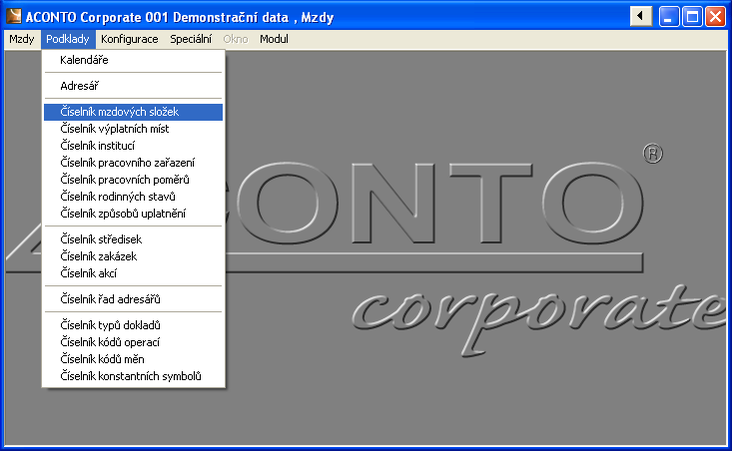Image resolution: width=732 pixels, height=451 pixels.
Task: Open Číselník rodinných stavů
Action: pyautogui.click(x=133, y=197)
